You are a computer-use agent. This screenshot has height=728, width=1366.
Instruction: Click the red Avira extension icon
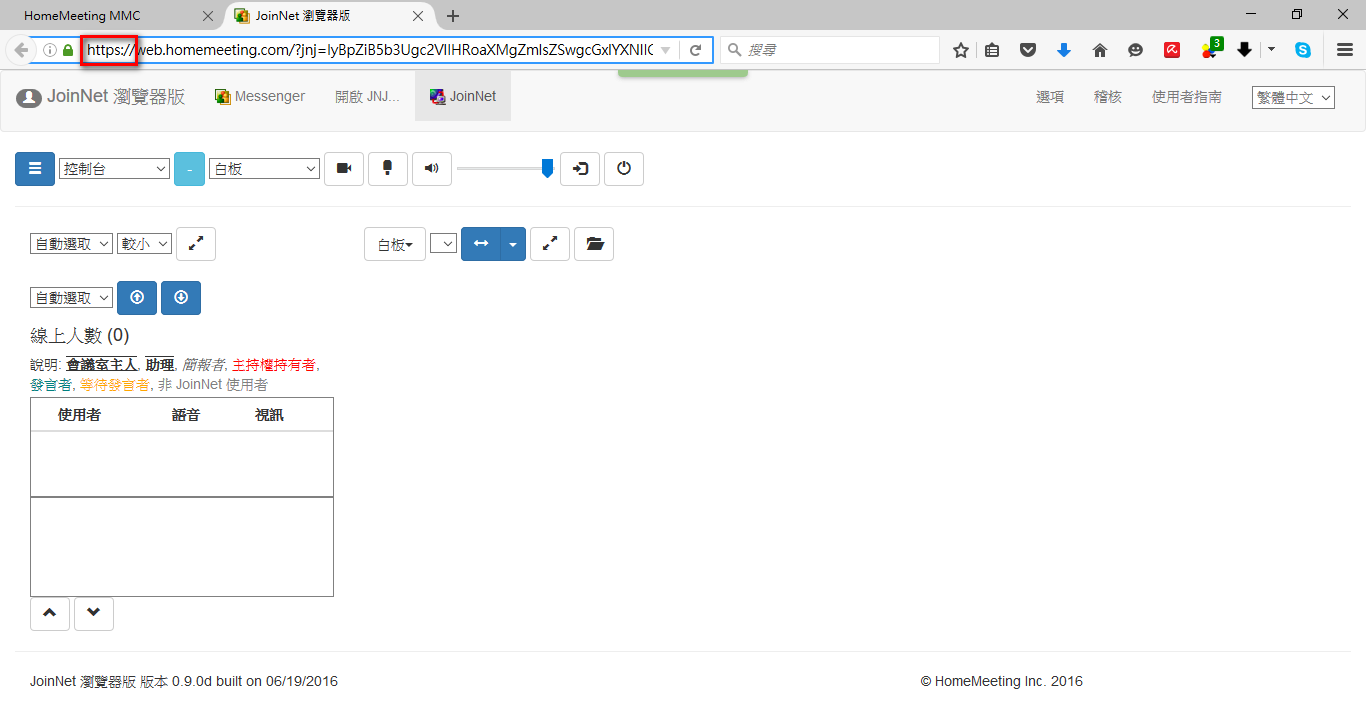coord(1172,50)
